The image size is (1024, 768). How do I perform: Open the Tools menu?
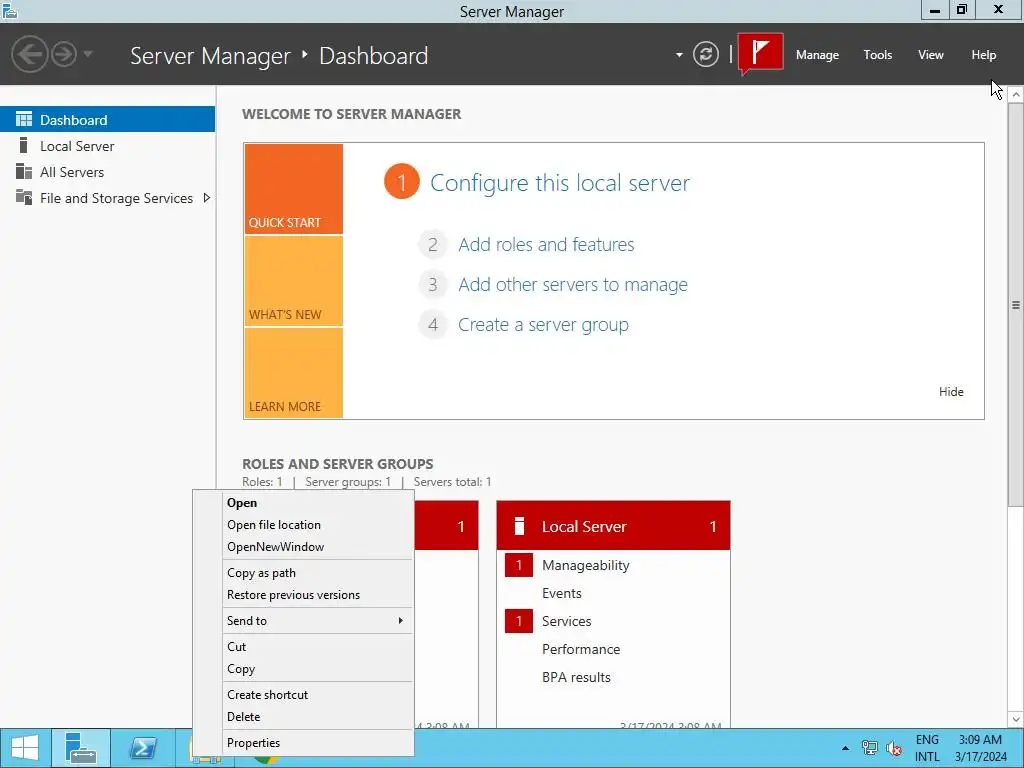point(878,55)
